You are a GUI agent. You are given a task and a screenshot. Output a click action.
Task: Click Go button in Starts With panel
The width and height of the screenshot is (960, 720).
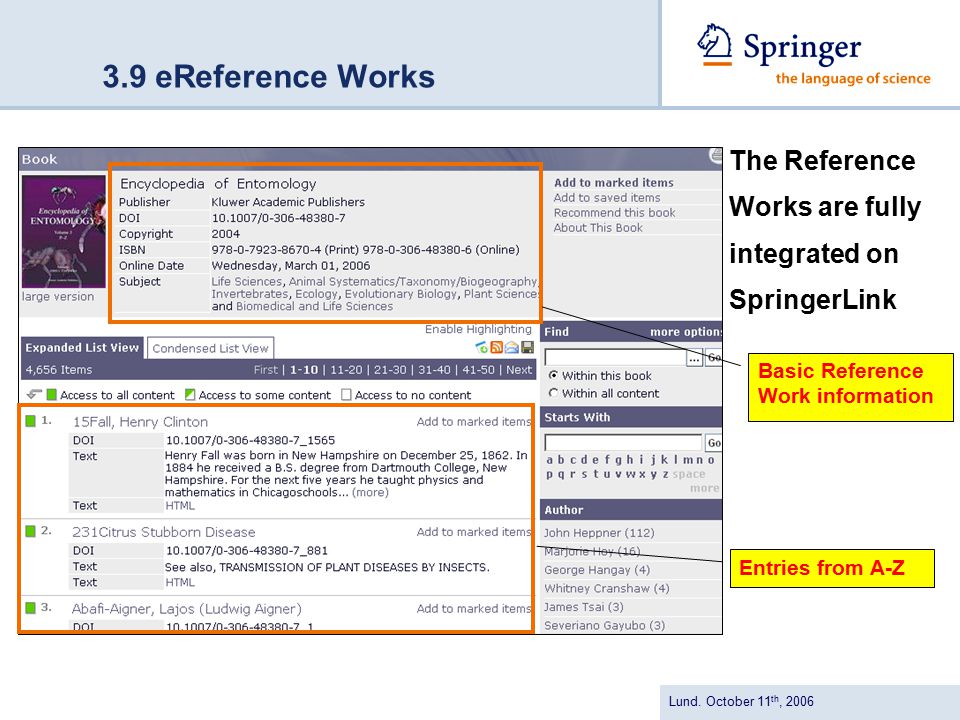(x=713, y=443)
